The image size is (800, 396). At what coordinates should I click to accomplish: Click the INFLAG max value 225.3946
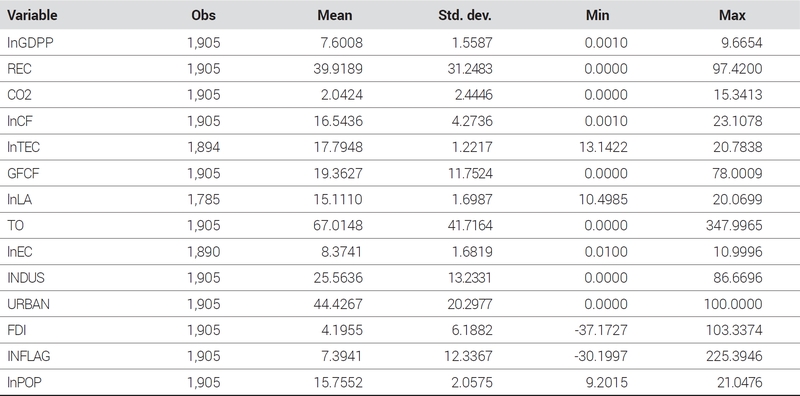coord(734,356)
